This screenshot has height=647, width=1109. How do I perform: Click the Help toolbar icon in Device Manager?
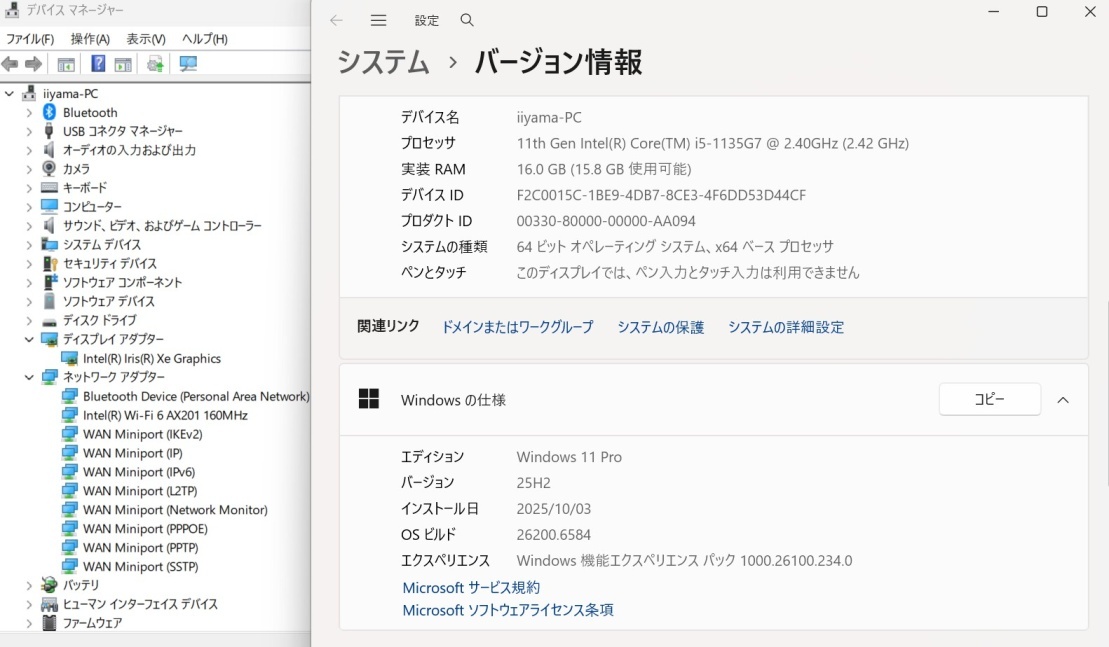(98, 64)
